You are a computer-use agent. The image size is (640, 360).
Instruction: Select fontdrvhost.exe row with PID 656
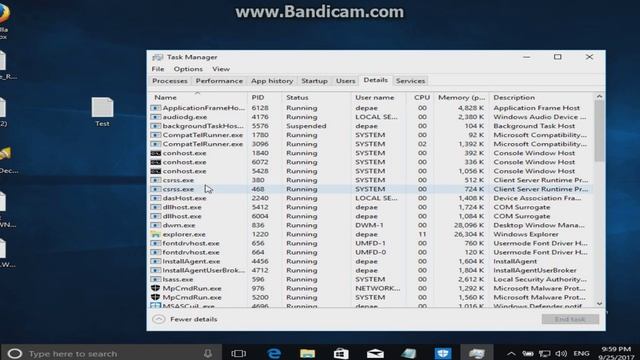371,243
